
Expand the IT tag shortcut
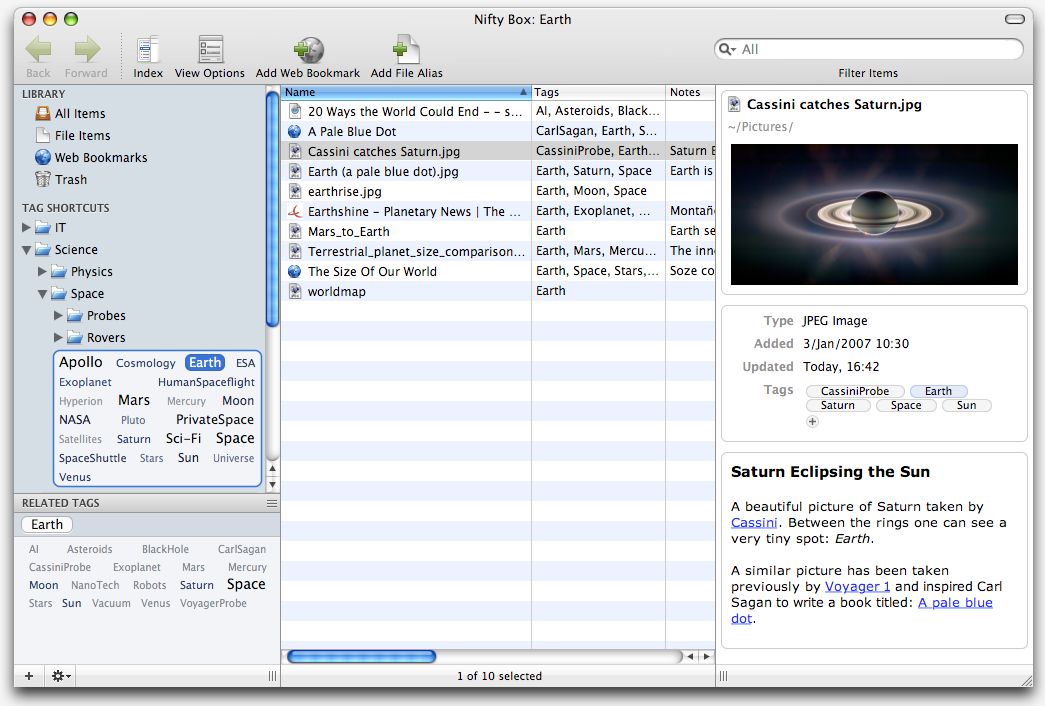[25, 227]
